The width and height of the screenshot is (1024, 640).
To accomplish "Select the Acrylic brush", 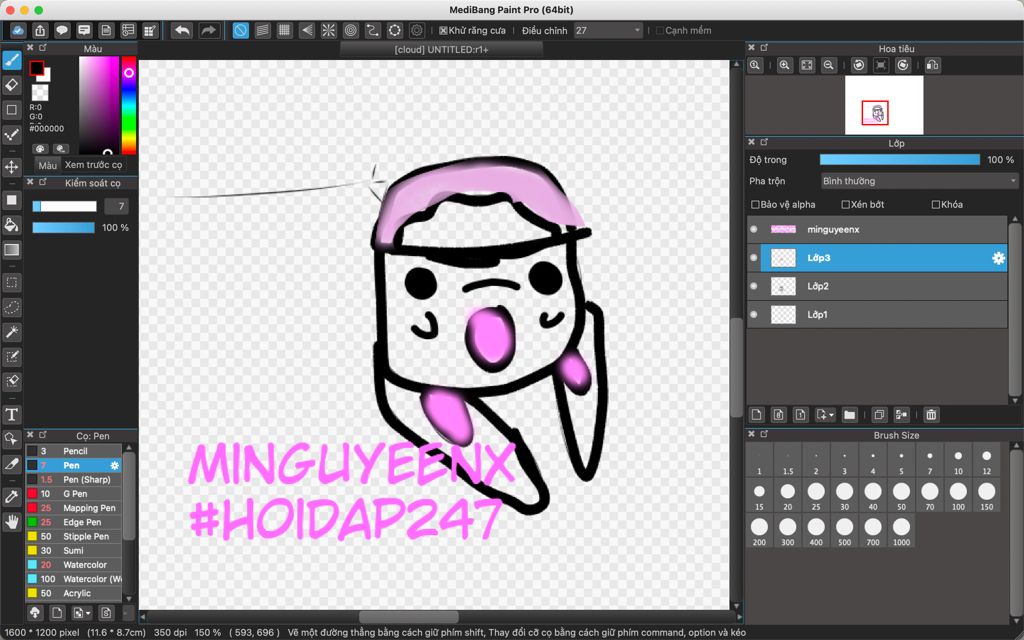I will point(73,594).
